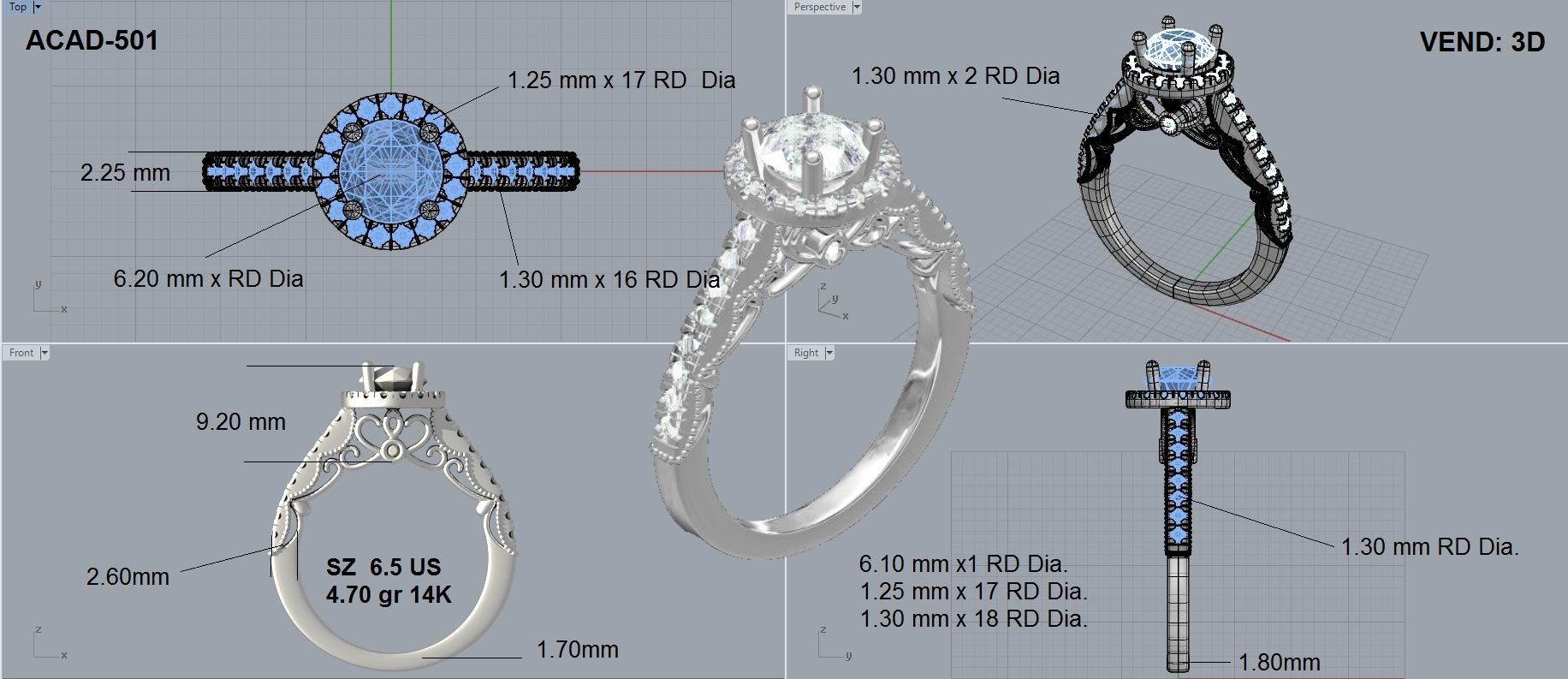Activate the Front viewport title label

(x=21, y=353)
